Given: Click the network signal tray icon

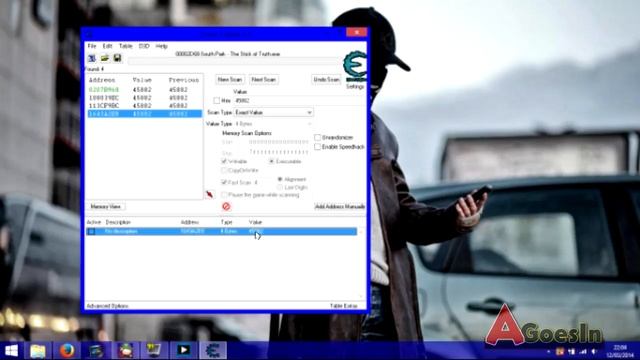Looking at the screenshot, I should point(583,351).
